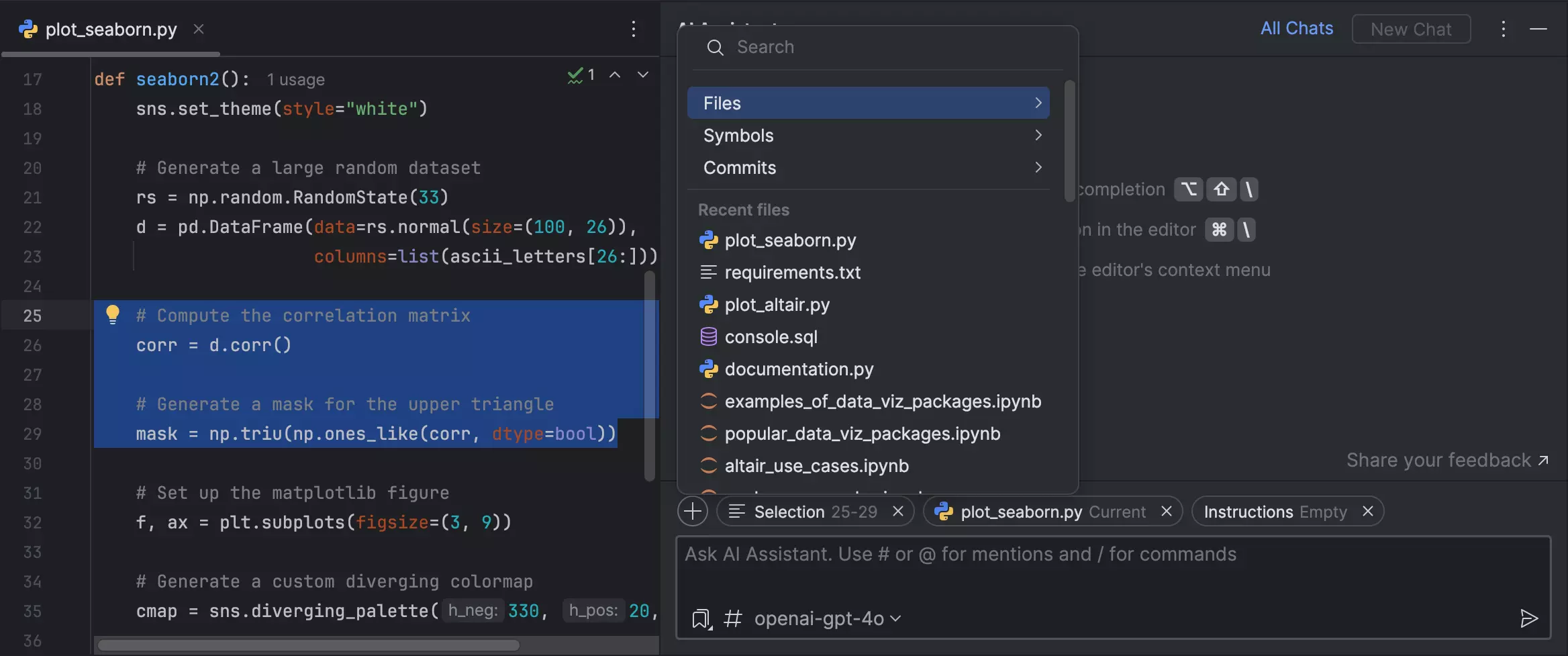1568x656 pixels.
Task: Open the prompt library bookmark icon
Action: 701,618
